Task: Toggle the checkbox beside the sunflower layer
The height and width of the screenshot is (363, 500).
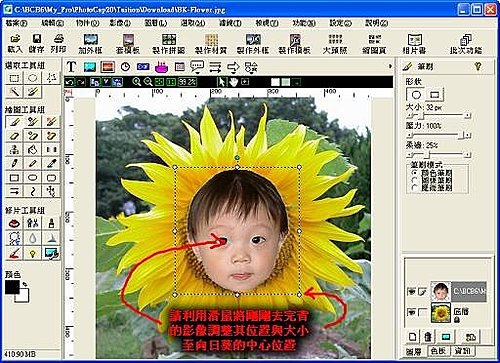Action: pos(422,312)
